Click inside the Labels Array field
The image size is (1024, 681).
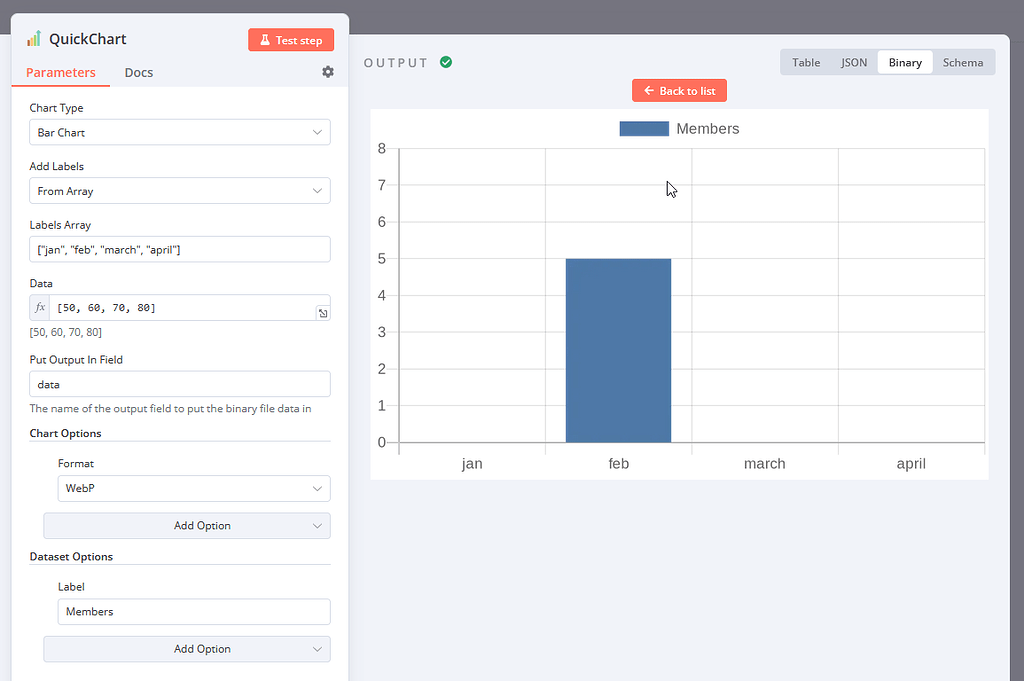(179, 249)
